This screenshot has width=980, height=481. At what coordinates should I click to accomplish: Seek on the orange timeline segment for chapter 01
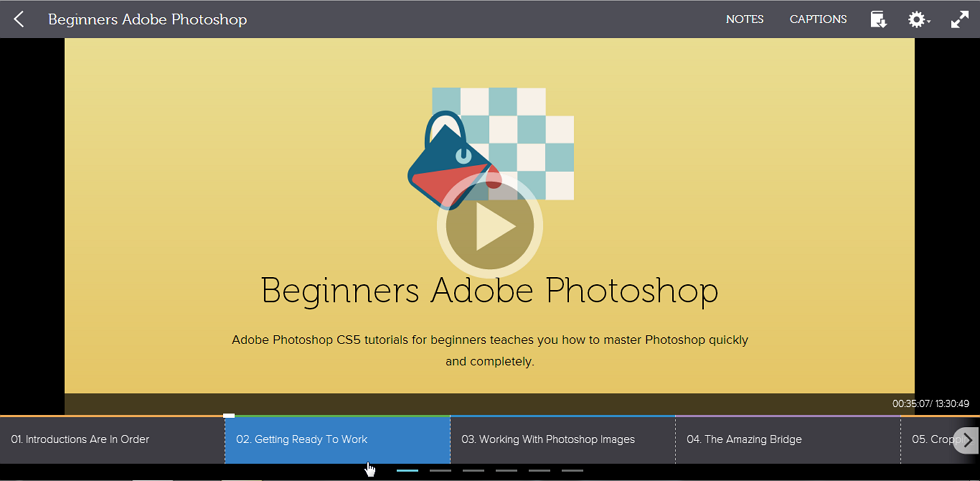click(x=111, y=416)
